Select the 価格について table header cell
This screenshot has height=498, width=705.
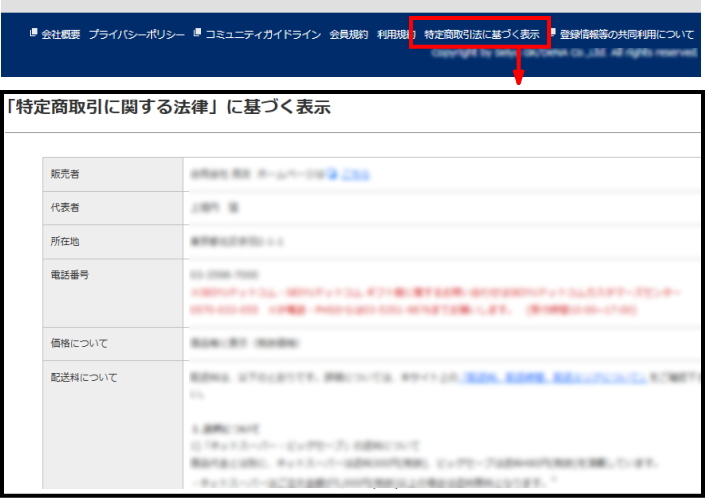113,344
